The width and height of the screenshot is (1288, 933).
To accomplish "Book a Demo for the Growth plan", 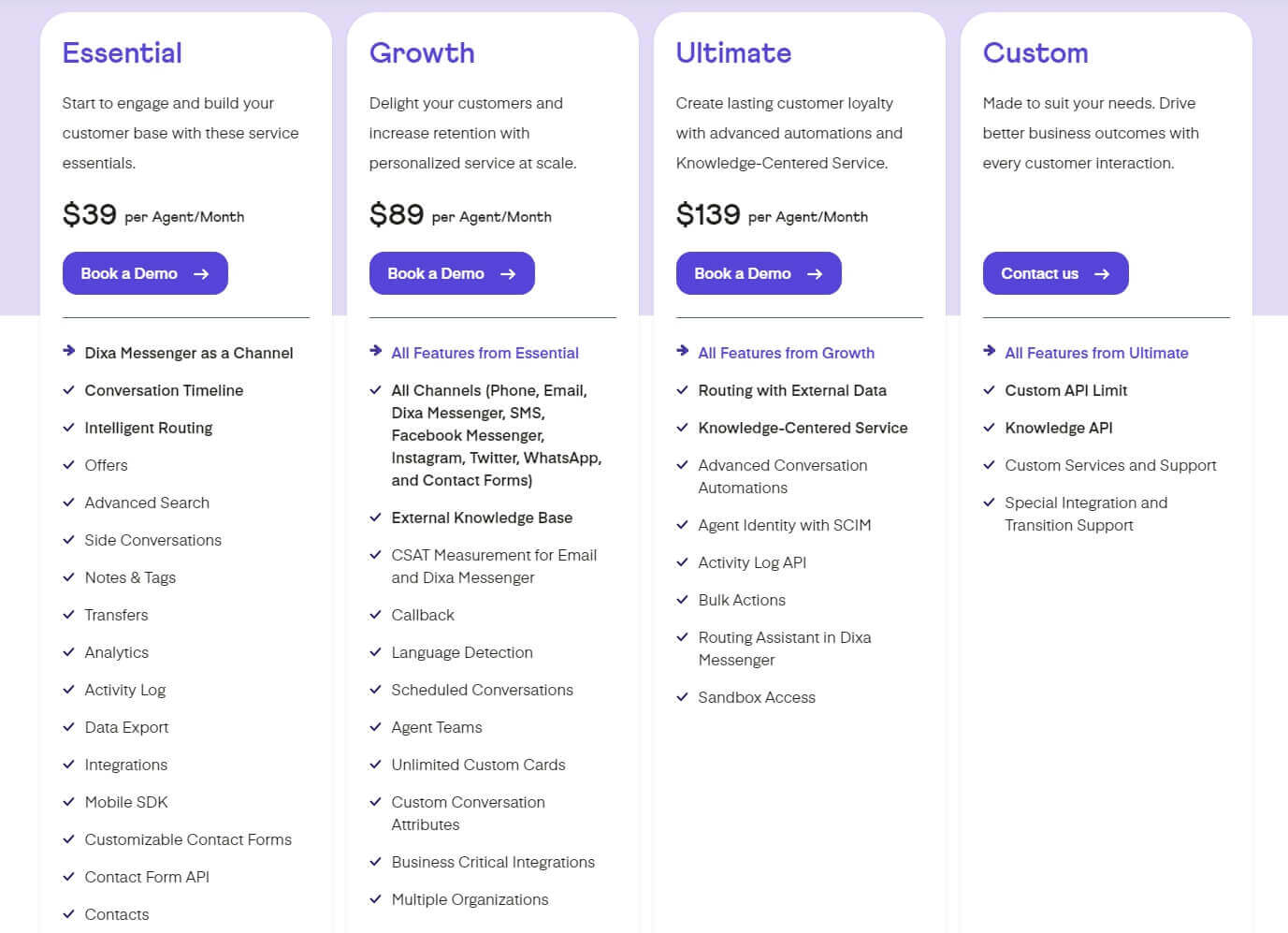I will point(452,273).
